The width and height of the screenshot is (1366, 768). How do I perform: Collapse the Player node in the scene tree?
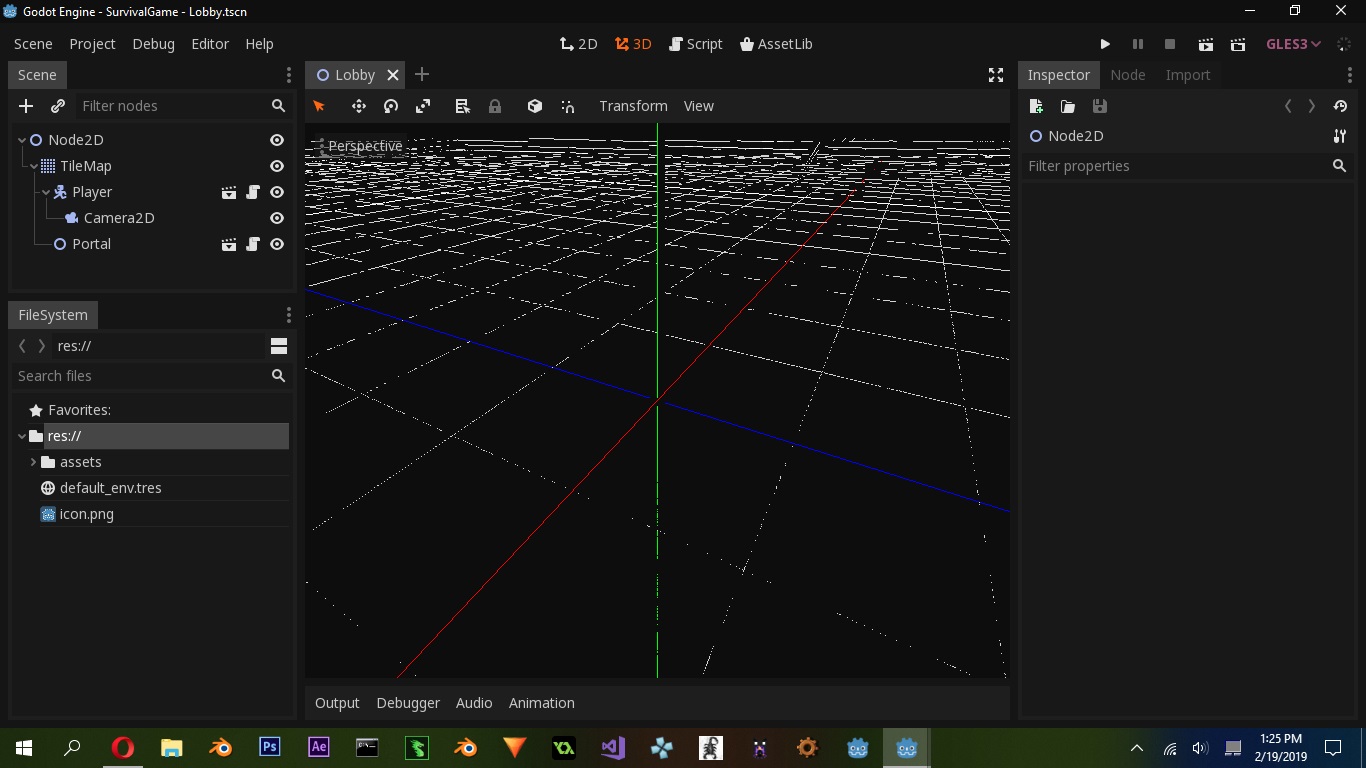[45, 192]
